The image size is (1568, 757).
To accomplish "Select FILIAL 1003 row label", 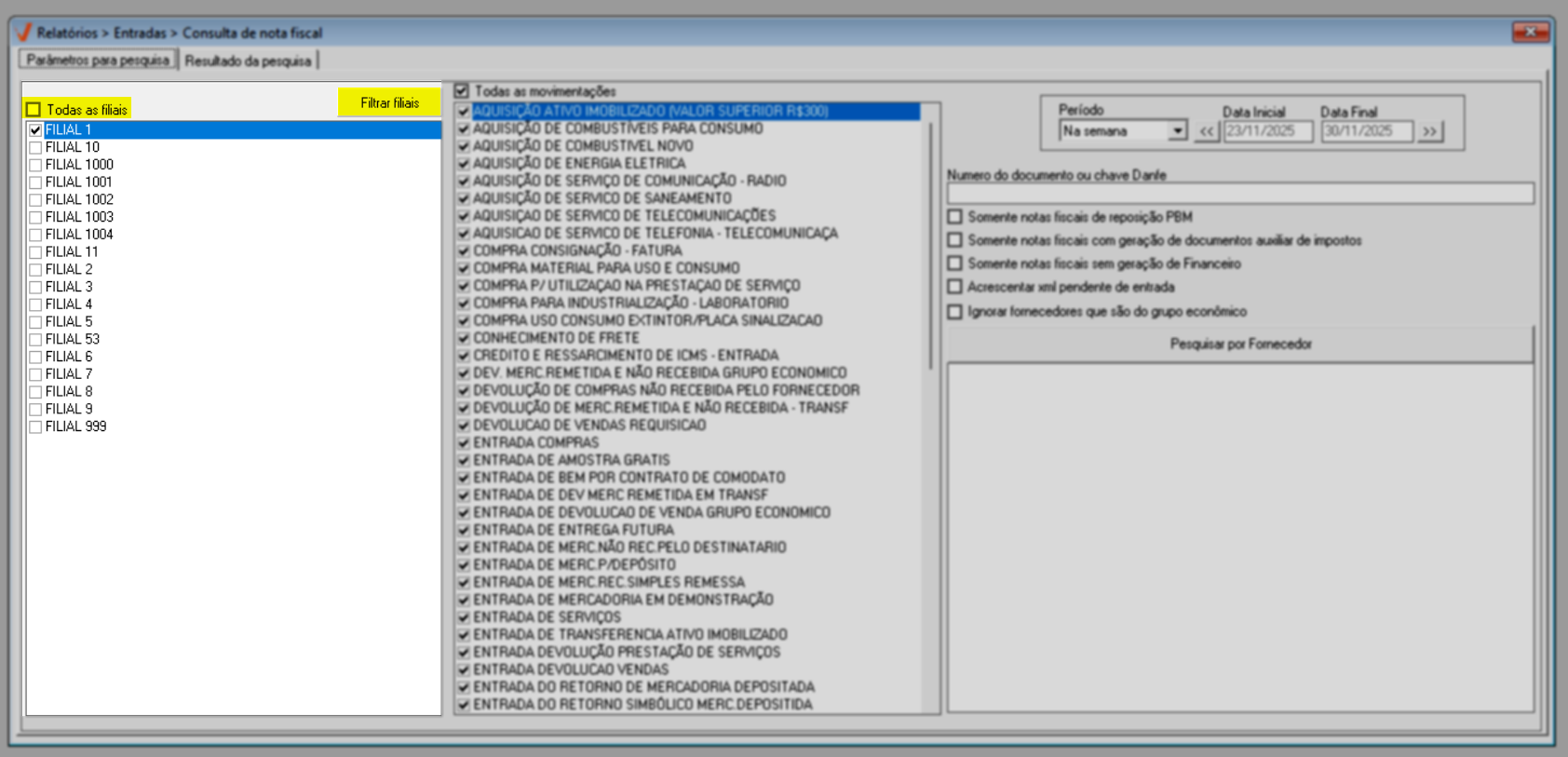I will point(79,217).
